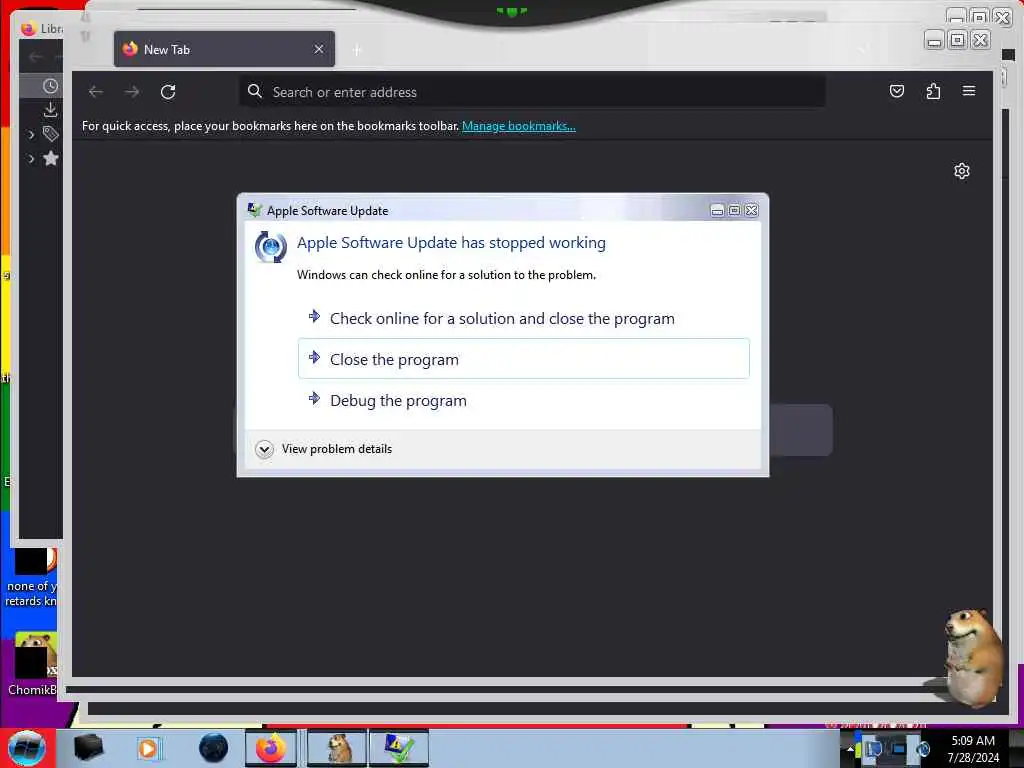Open the 'none of y' desktop icon

tap(31, 579)
